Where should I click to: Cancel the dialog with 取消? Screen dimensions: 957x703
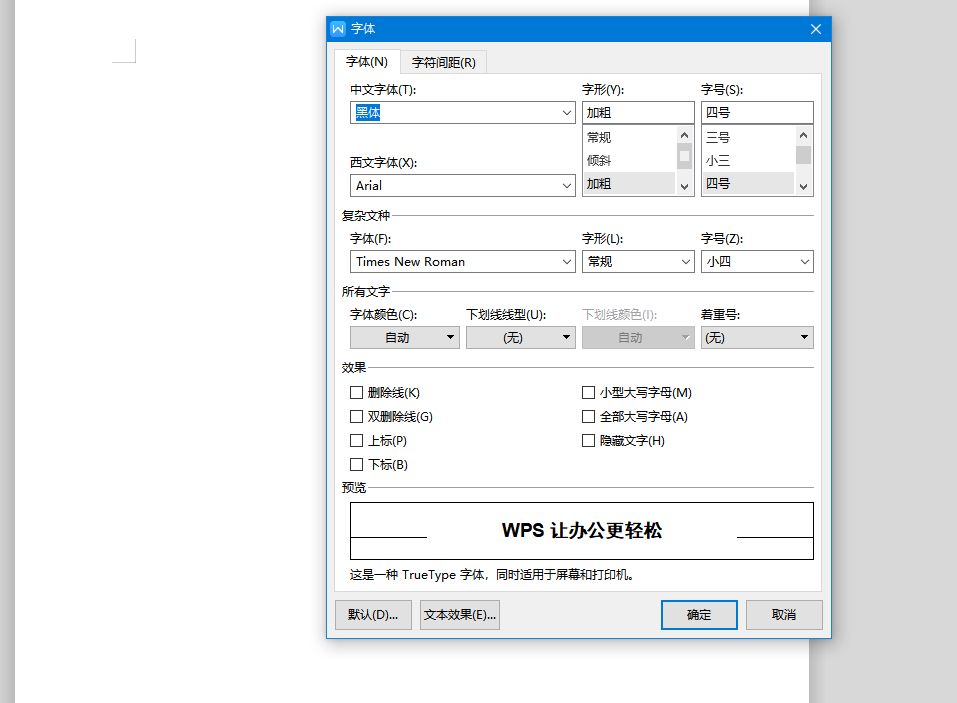784,615
